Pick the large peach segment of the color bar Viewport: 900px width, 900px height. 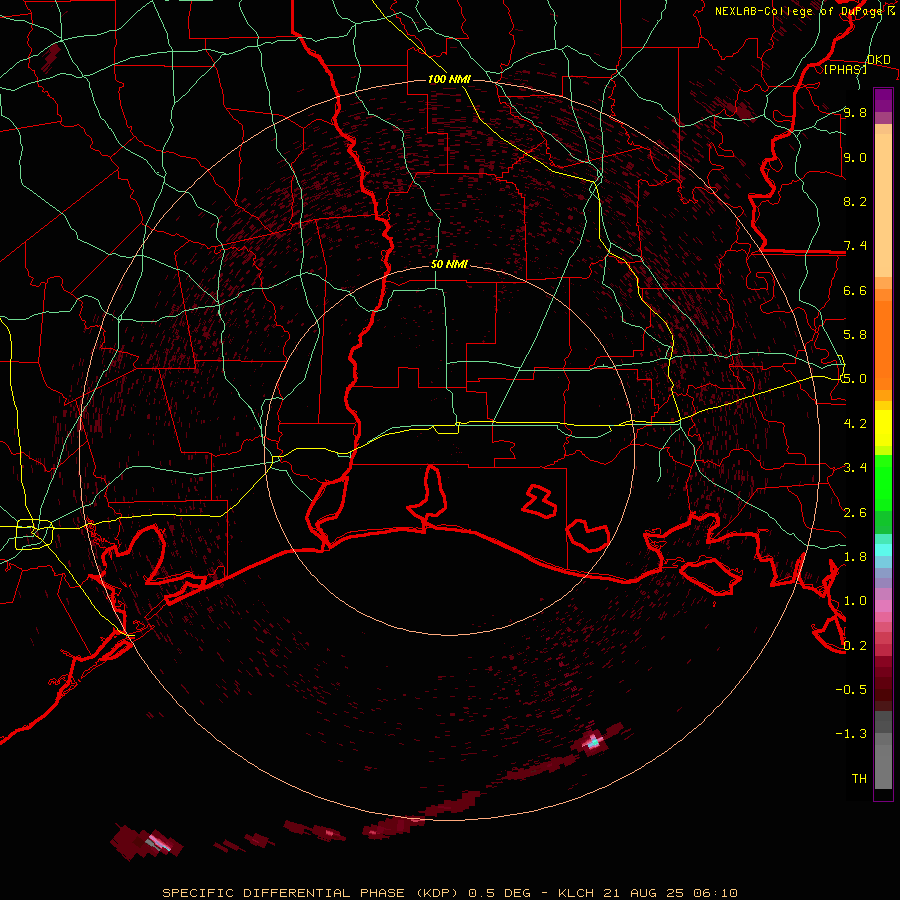click(883, 206)
